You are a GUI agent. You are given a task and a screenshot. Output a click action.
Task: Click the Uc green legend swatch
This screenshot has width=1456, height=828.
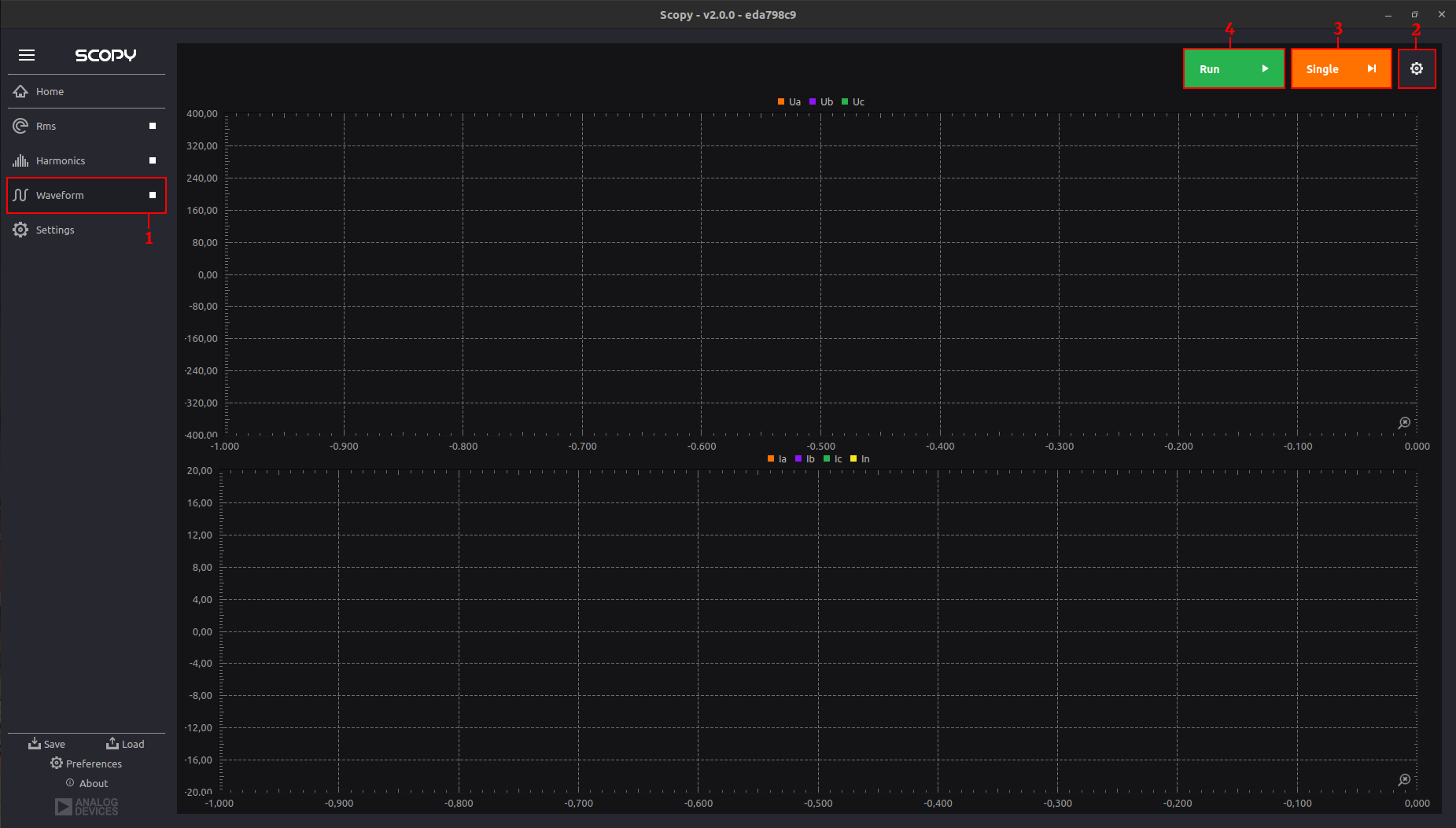tap(845, 101)
